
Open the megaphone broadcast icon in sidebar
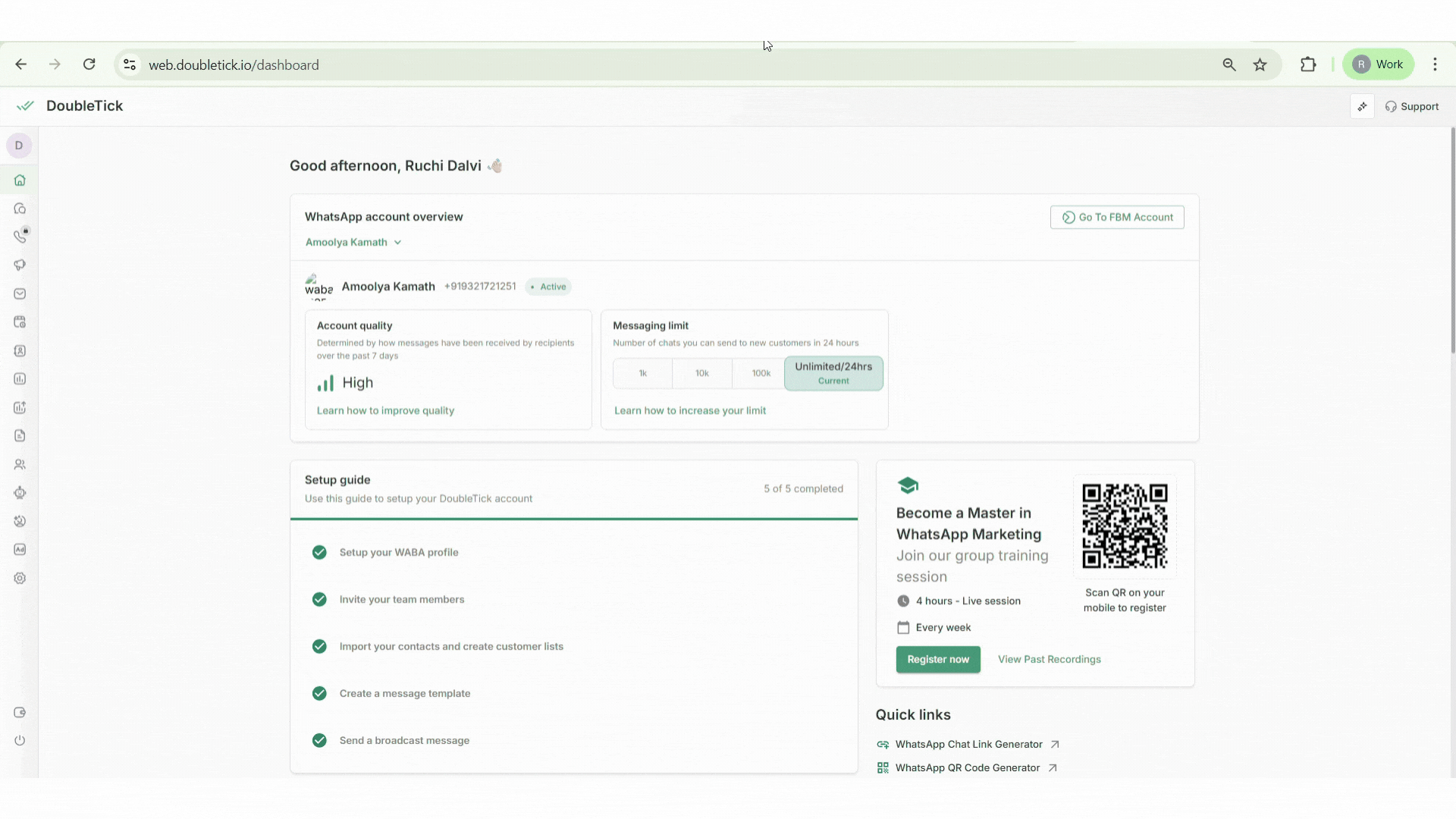[x=20, y=265]
